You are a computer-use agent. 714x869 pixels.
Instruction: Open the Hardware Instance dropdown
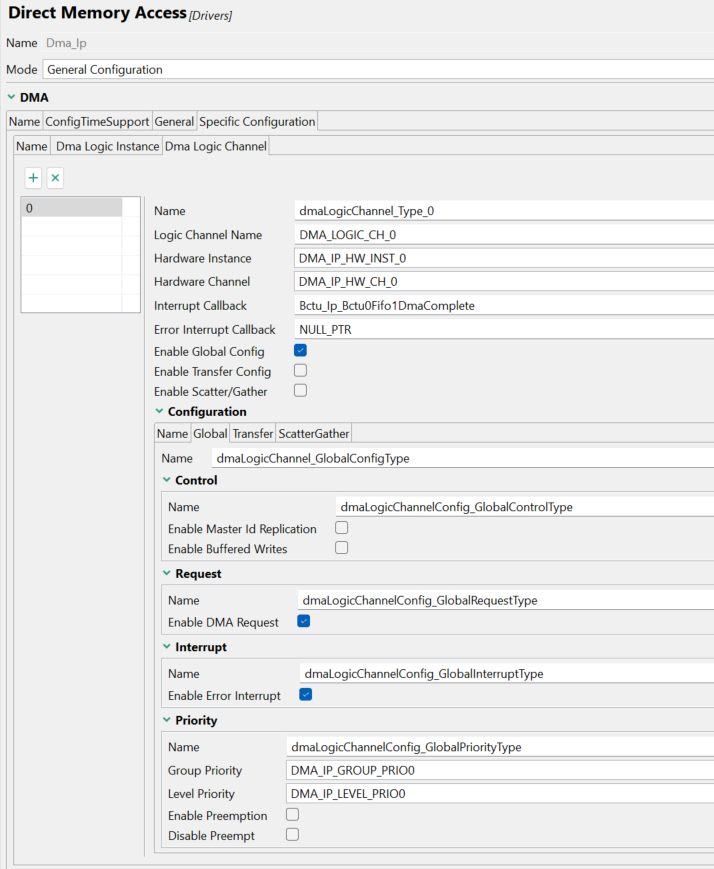tap(503, 258)
